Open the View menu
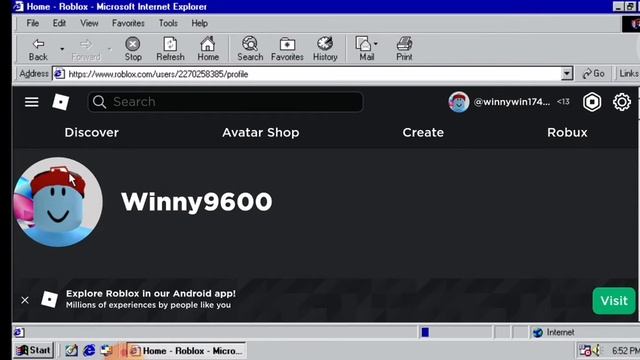Viewport: 640px width, 360px height. coord(89,23)
